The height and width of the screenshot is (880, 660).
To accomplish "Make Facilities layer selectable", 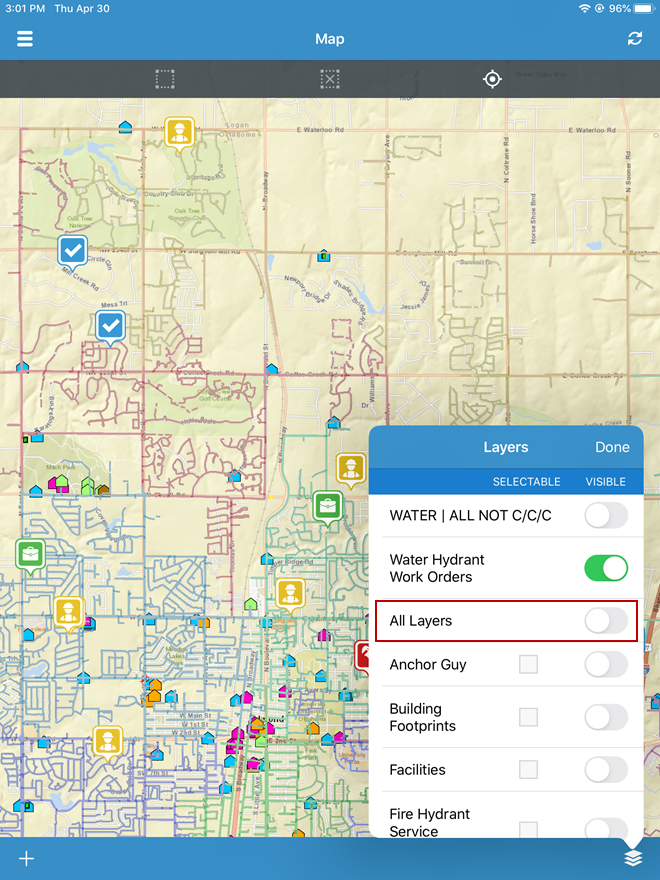I will [528, 769].
